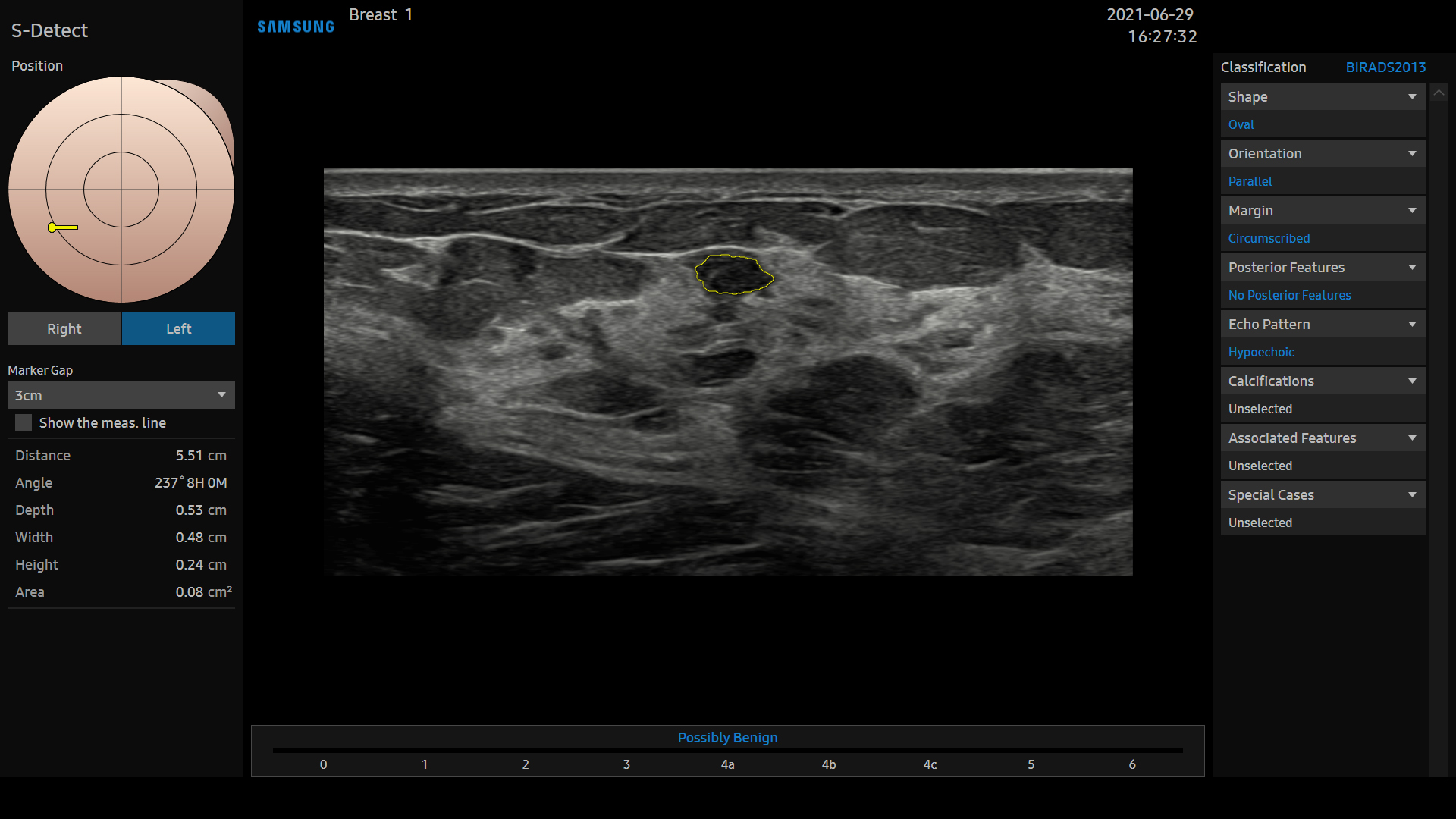Enable Show the meas. line checkbox
The image size is (1456, 819).
click(24, 423)
